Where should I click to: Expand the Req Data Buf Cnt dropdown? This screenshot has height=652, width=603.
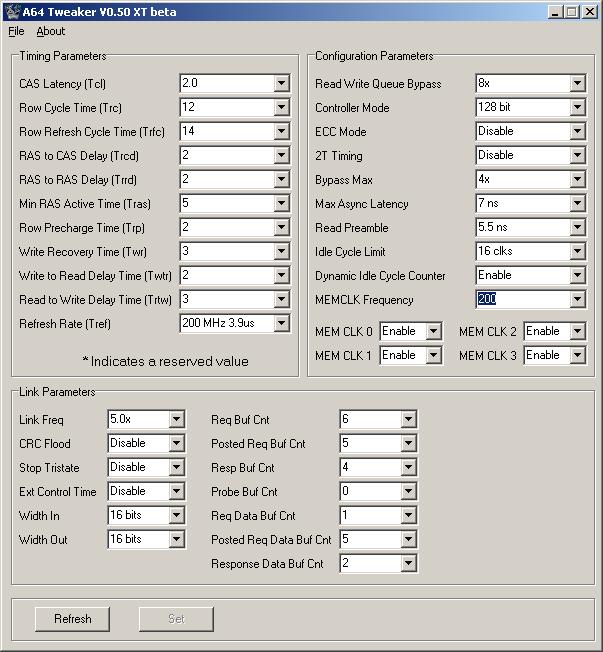click(x=408, y=516)
